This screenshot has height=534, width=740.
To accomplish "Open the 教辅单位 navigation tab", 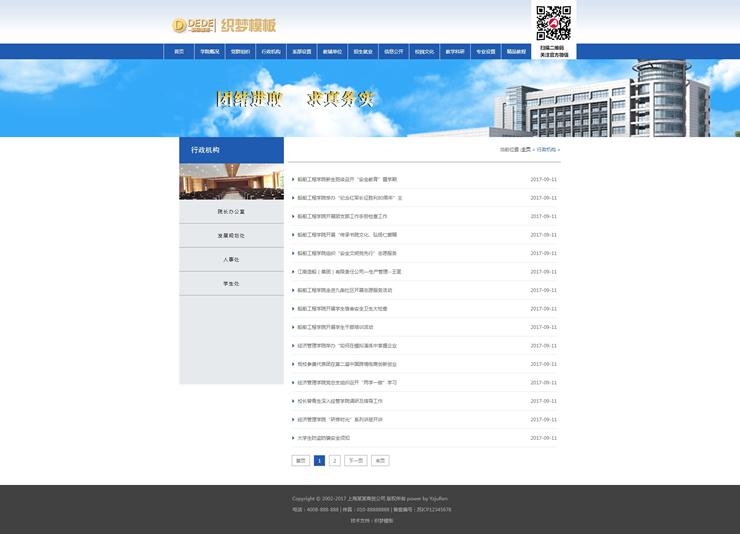I will [332, 51].
